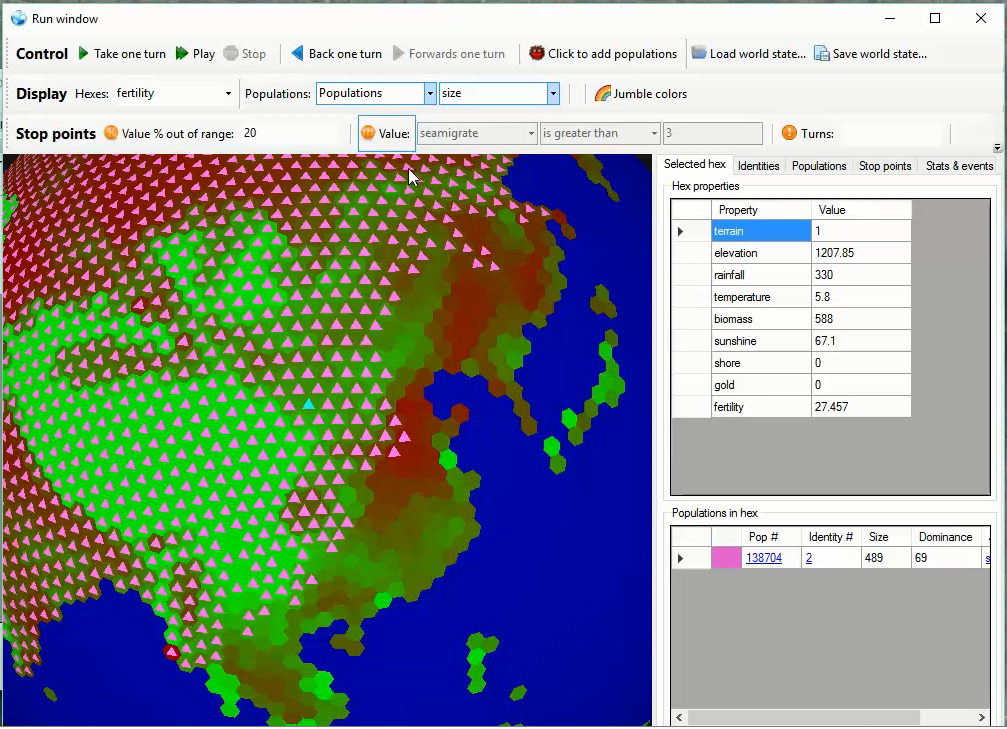Click identity number 2 link
This screenshot has width=1007, height=729.
coord(809,558)
